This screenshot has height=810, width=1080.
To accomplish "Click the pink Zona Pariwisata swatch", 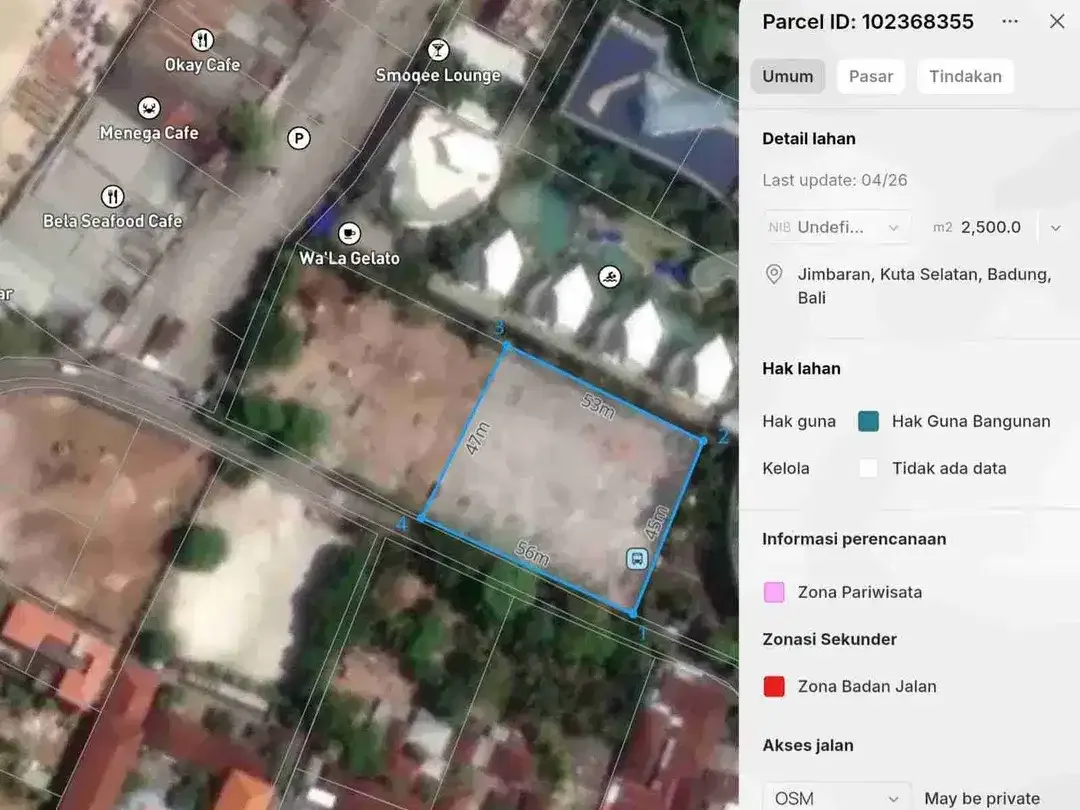I will pos(774,592).
